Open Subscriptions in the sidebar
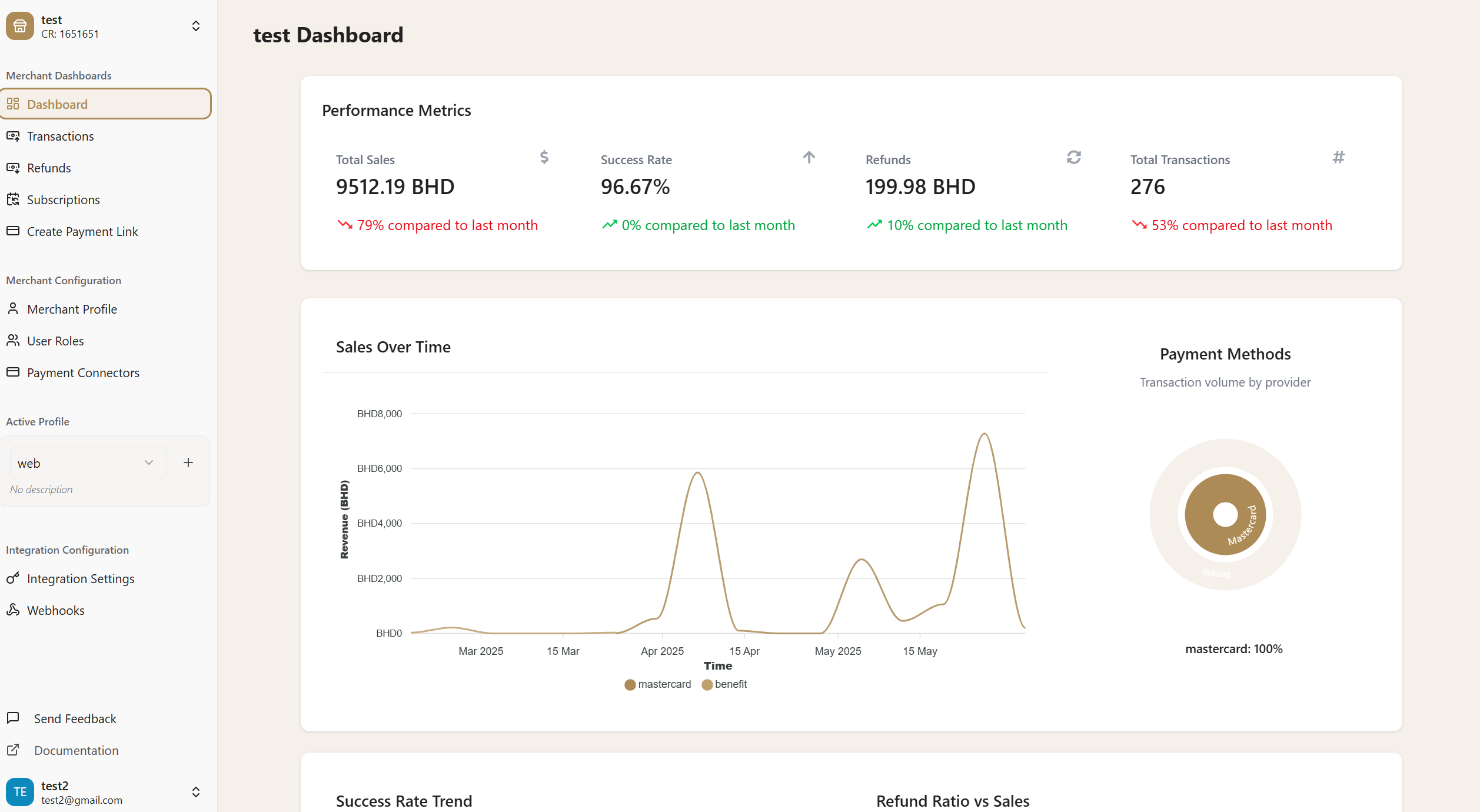 [63, 199]
